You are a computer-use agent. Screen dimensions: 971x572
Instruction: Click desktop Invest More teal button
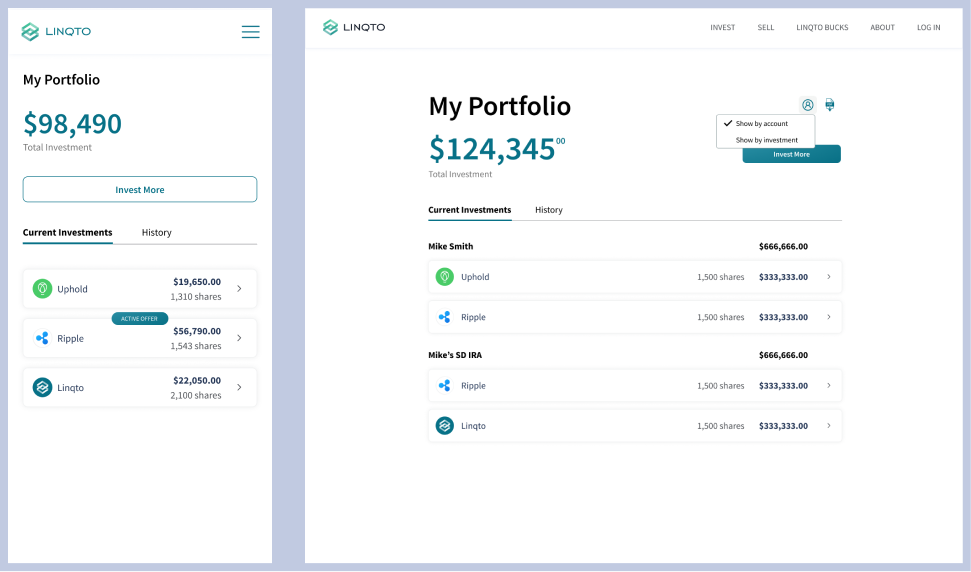[x=791, y=154]
